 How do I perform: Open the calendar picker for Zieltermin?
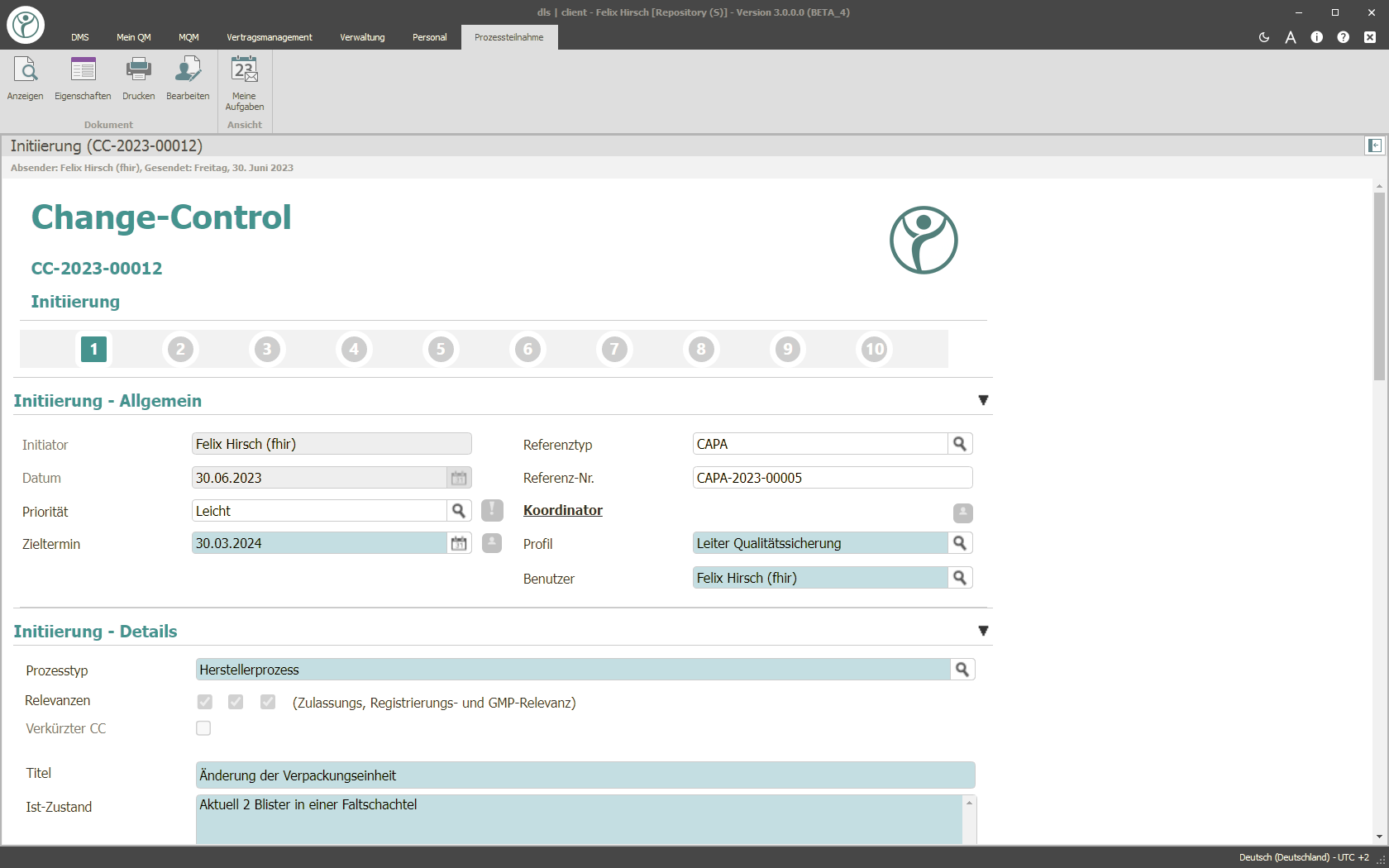coord(459,543)
